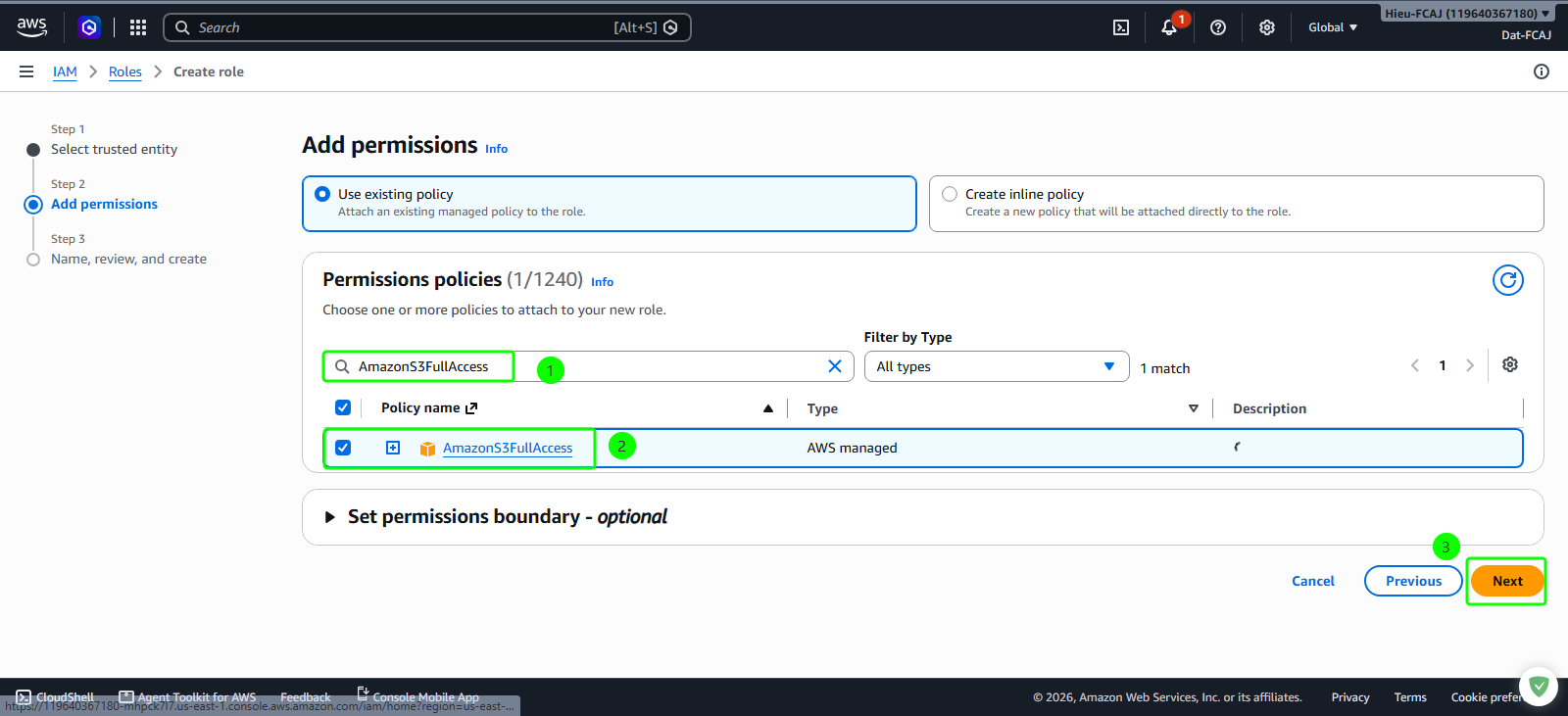
Task: Refresh the permissions policies list
Action: (1508, 280)
